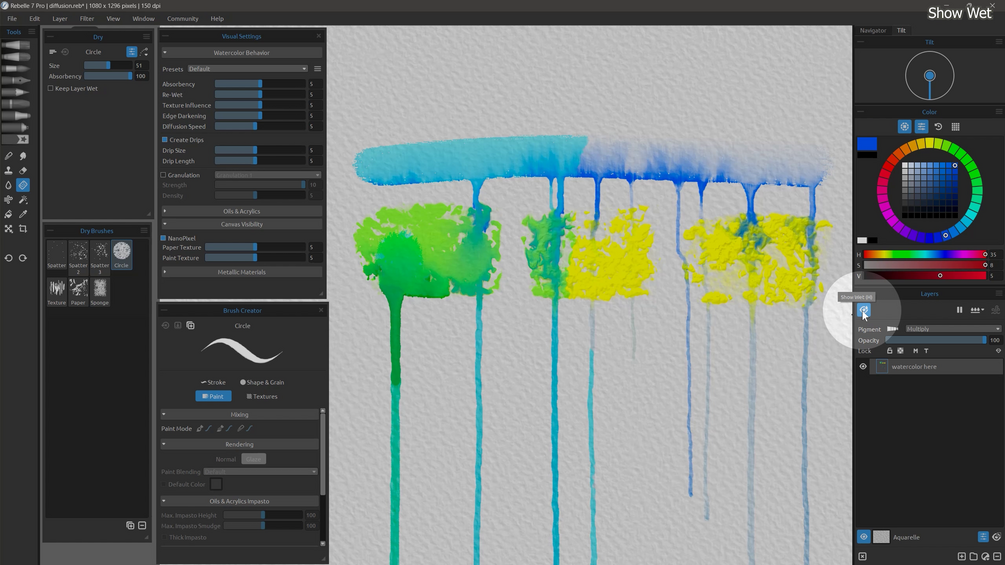
Task: Click the Redo arrow in Tools panel
Action: 23,258
